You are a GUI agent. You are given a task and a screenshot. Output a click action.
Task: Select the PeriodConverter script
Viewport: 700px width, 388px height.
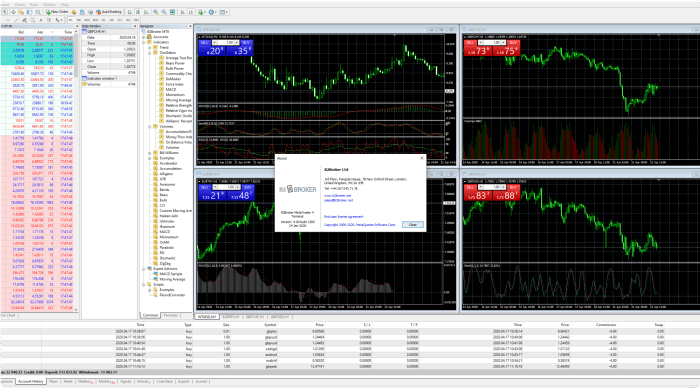172,295
